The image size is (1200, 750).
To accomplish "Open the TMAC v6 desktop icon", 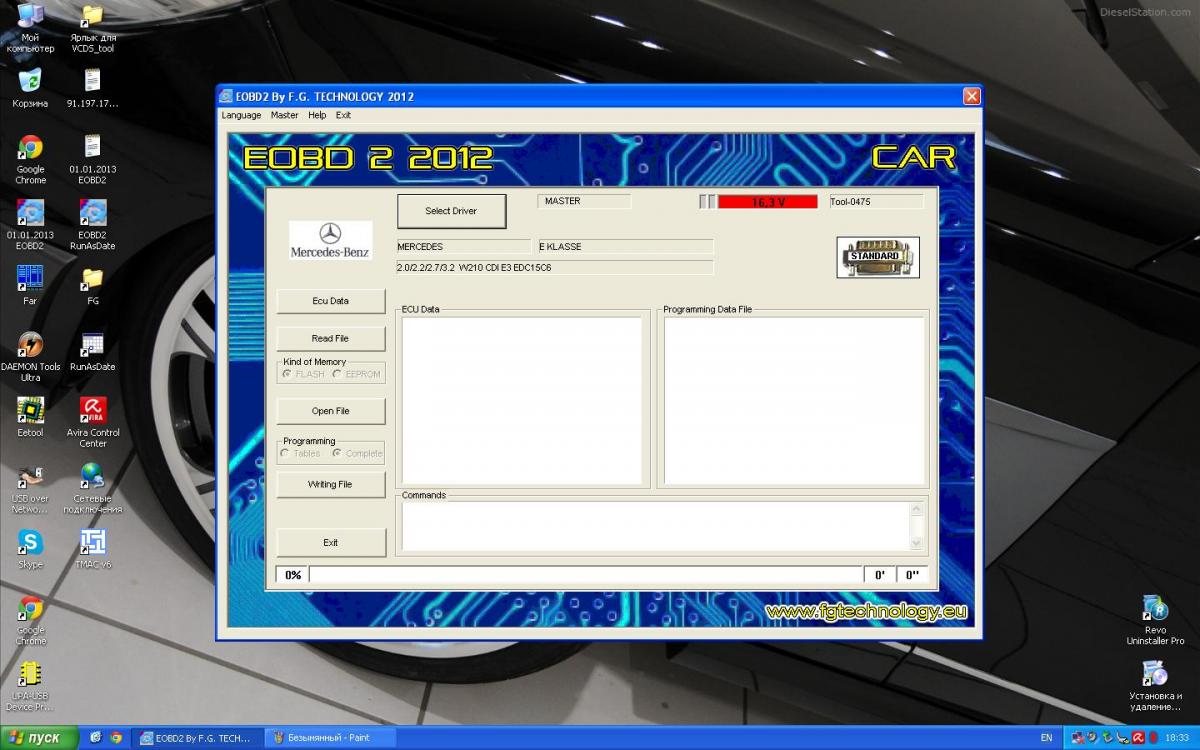I will (93, 543).
